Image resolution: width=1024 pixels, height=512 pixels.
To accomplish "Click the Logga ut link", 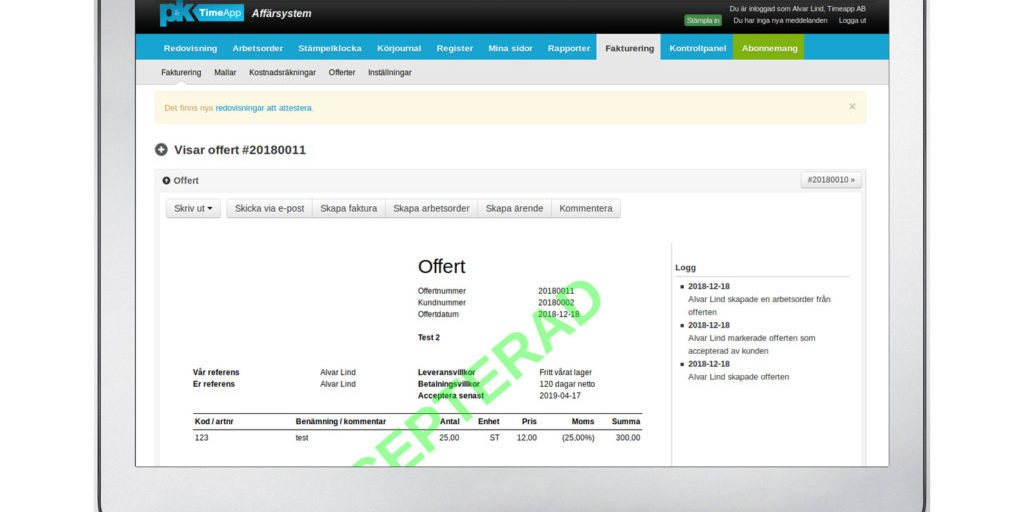I will [852, 20].
